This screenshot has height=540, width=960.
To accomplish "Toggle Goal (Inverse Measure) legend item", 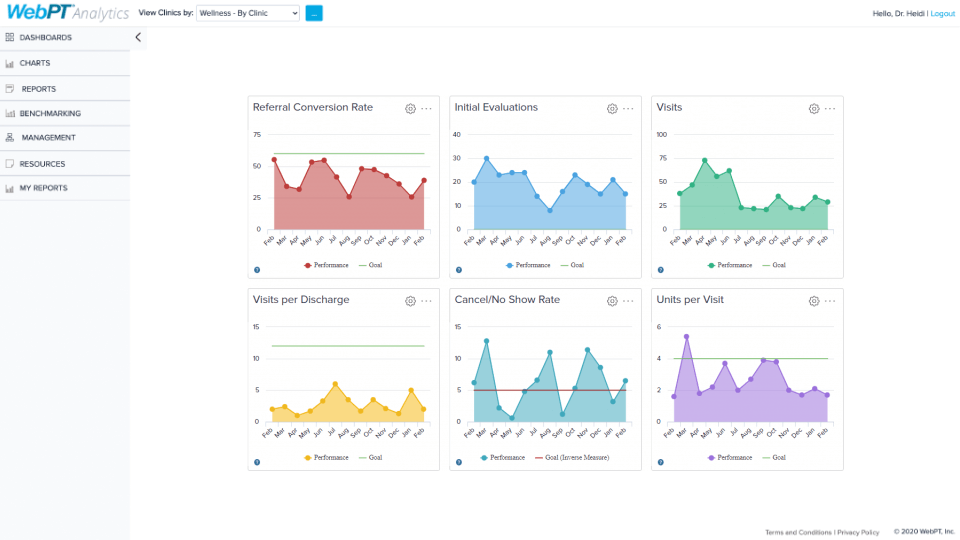I will point(571,457).
